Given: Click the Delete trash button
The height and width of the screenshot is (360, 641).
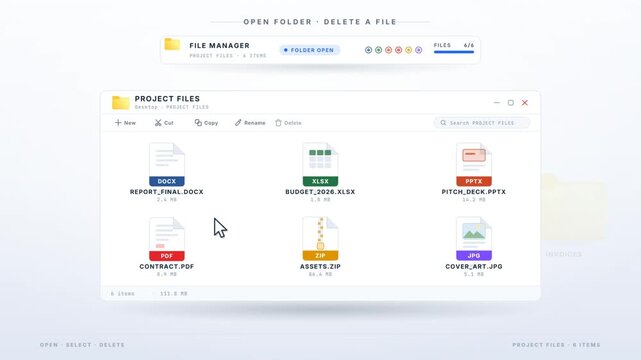Looking at the screenshot, I should 288,123.
